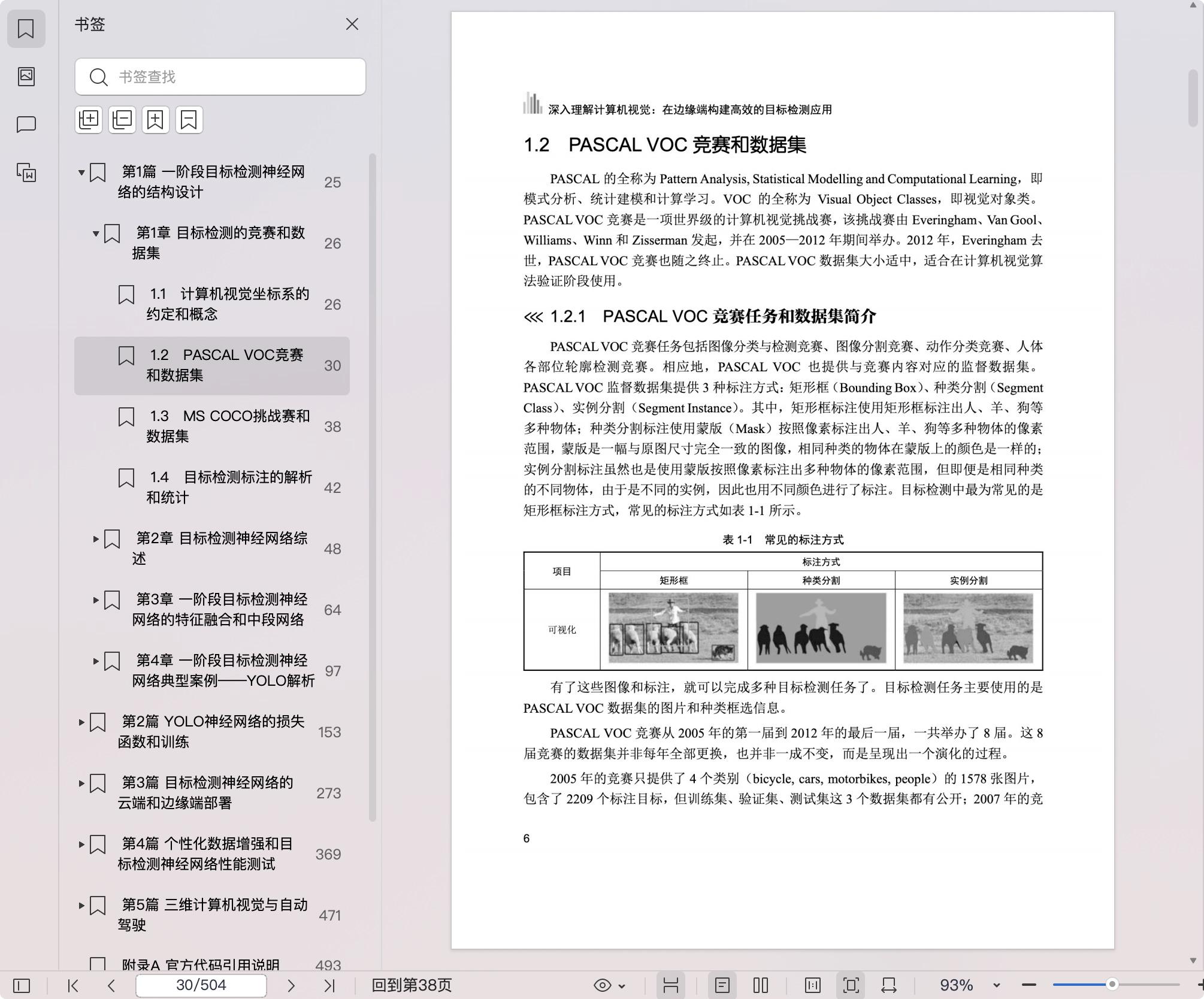Expand 第4篇 个性化数据增强

pos(81,844)
